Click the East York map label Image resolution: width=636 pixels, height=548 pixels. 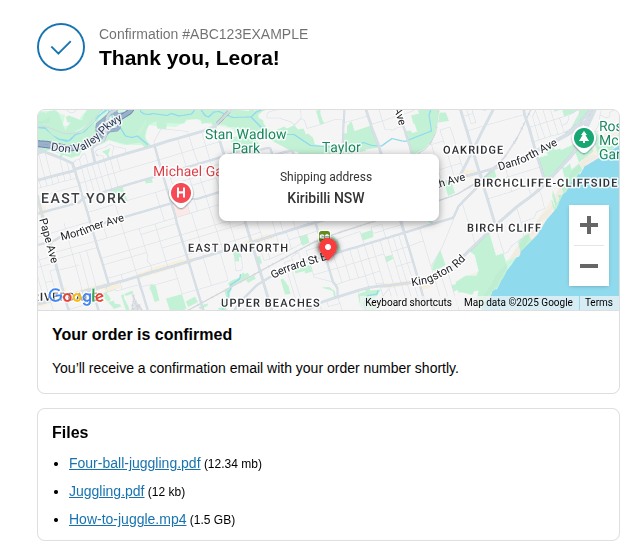pyautogui.click(x=84, y=198)
